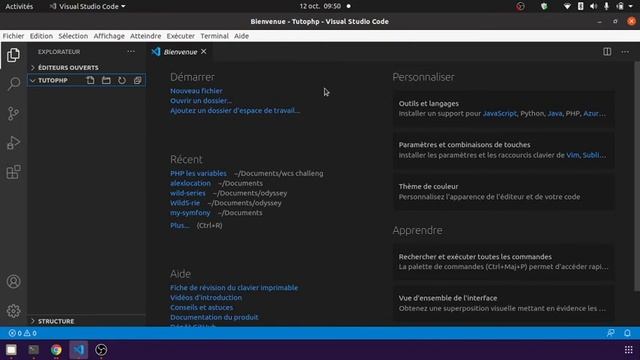Viewport: 640px width, 360px height.
Task: Click the Nouveau fichier link
Action: (196, 91)
